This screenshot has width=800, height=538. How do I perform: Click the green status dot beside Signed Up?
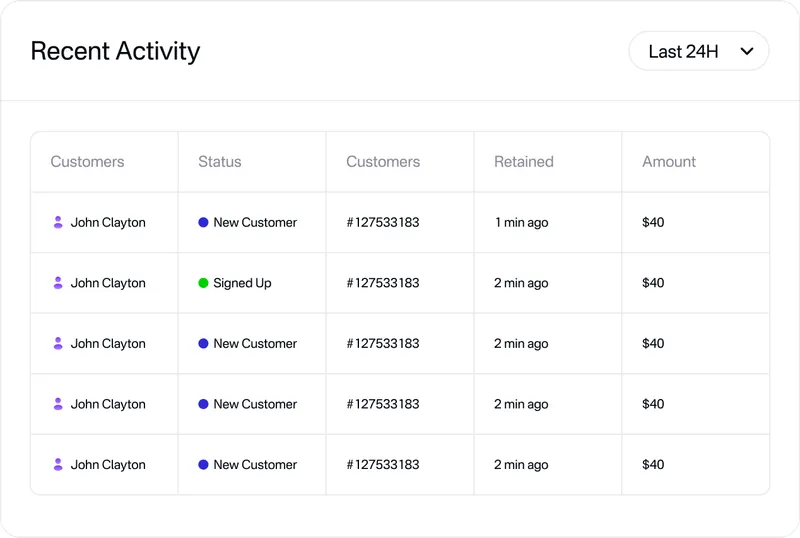203,283
